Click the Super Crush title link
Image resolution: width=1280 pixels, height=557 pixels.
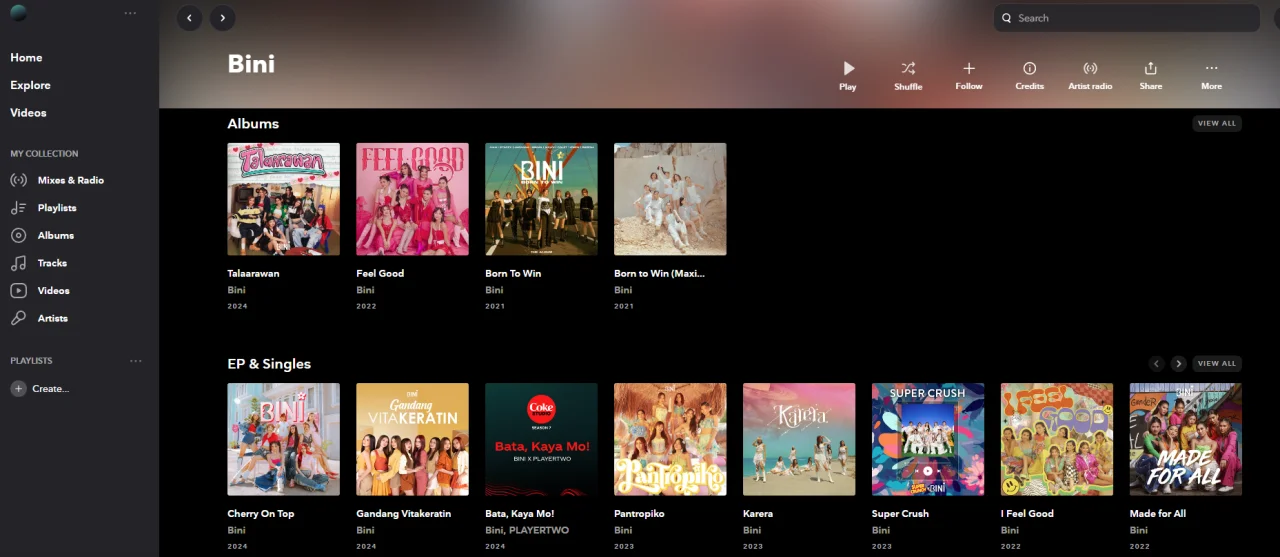901,513
